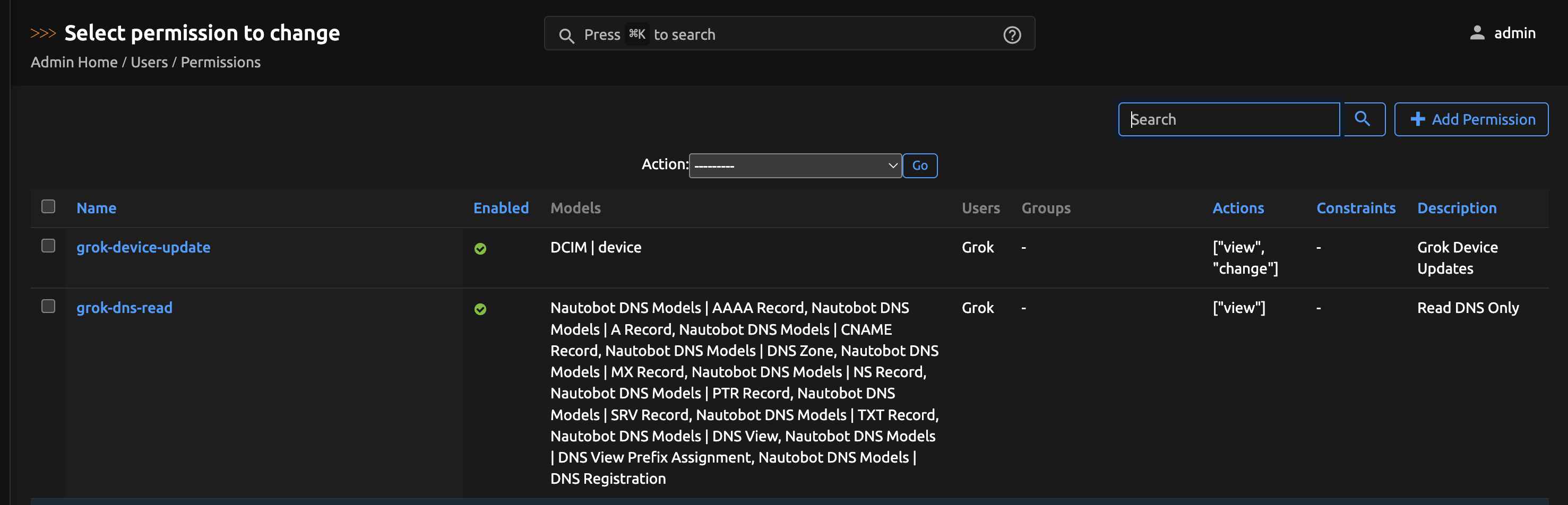Click the orange >>> logo arrows
The width and height of the screenshot is (1568, 505).
(43, 33)
